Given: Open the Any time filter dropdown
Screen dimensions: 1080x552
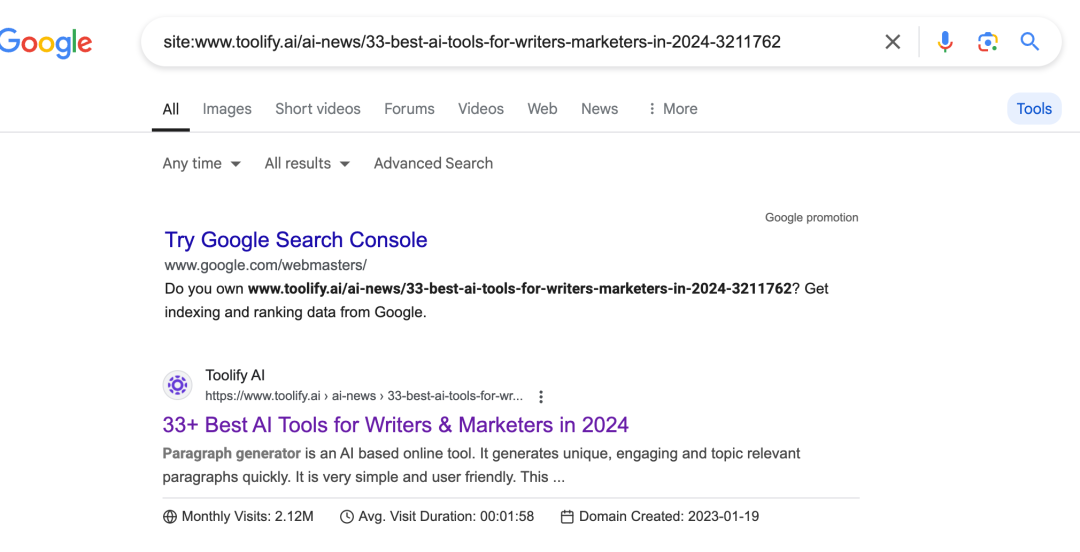Looking at the screenshot, I should pos(202,163).
